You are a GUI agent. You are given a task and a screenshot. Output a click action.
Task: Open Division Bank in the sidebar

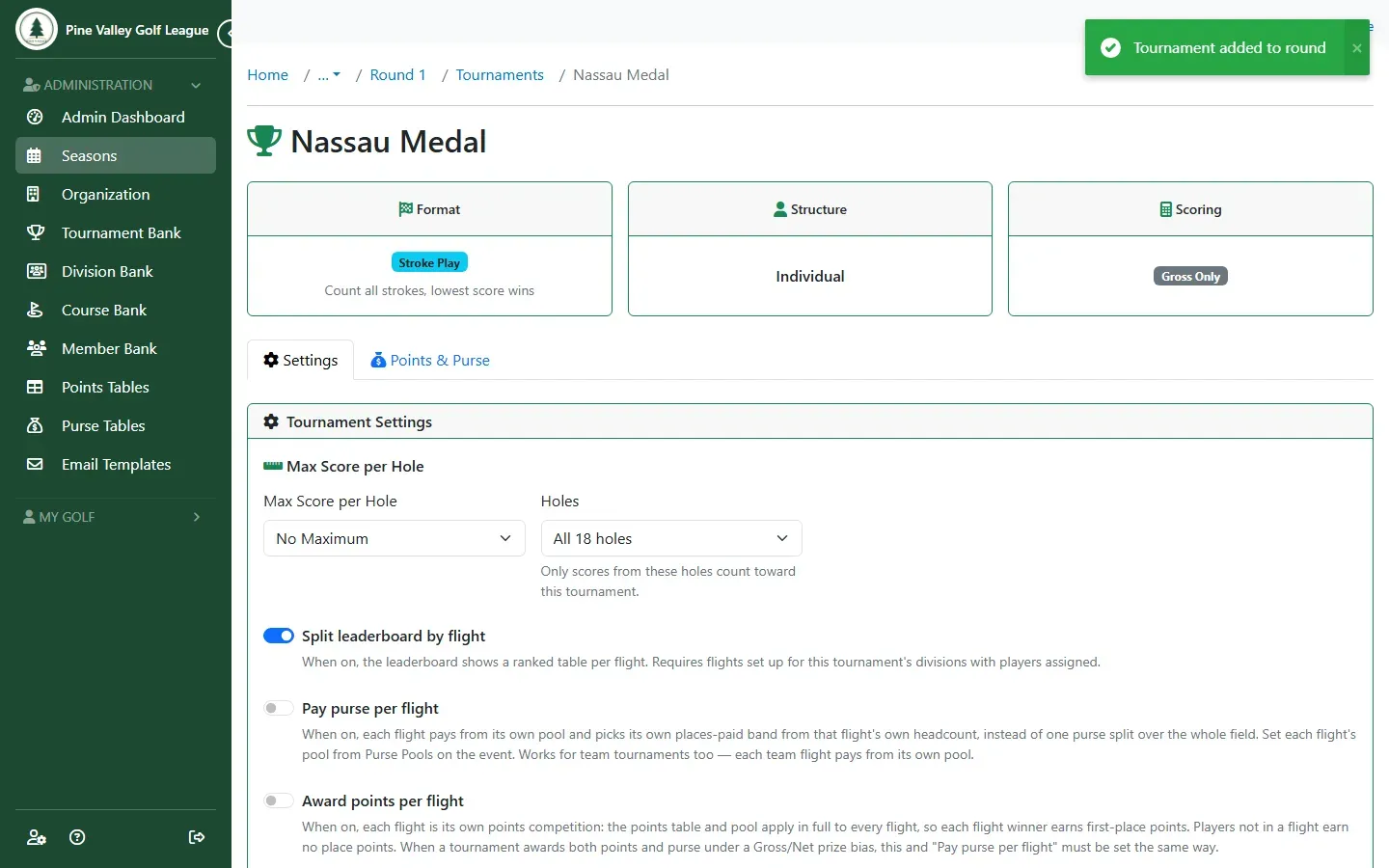(x=116, y=271)
